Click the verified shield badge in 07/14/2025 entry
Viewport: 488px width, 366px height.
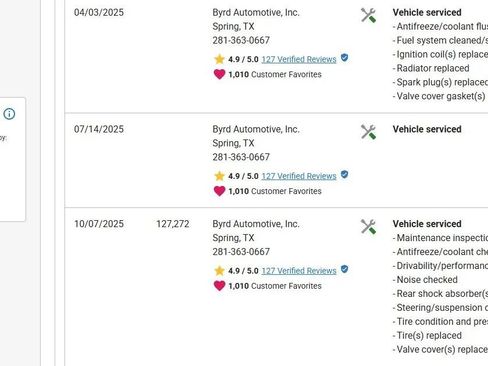click(x=344, y=175)
